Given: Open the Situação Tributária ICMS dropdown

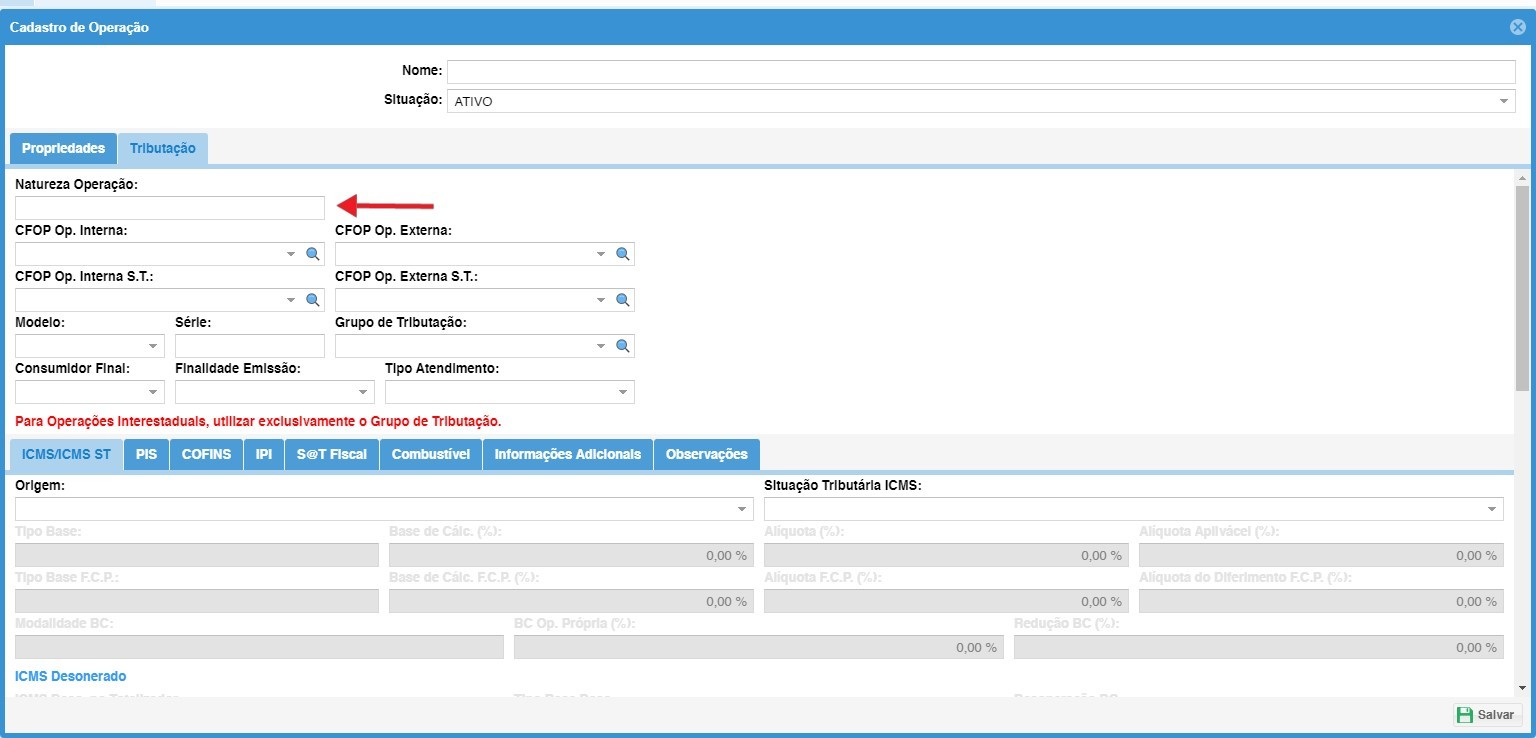Looking at the screenshot, I should tap(1491, 509).
